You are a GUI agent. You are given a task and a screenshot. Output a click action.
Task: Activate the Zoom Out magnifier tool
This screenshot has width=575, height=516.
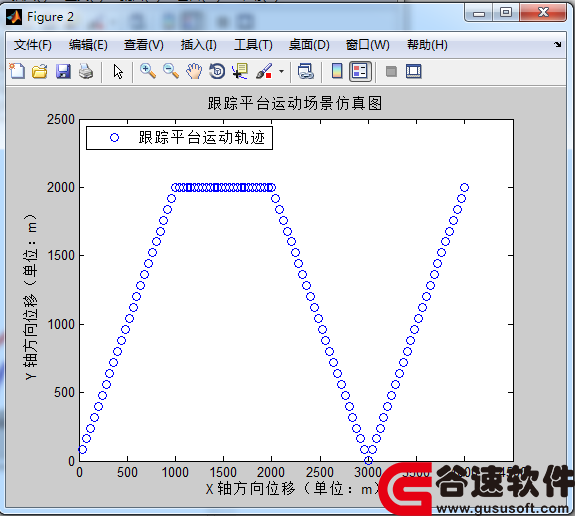click(x=171, y=71)
